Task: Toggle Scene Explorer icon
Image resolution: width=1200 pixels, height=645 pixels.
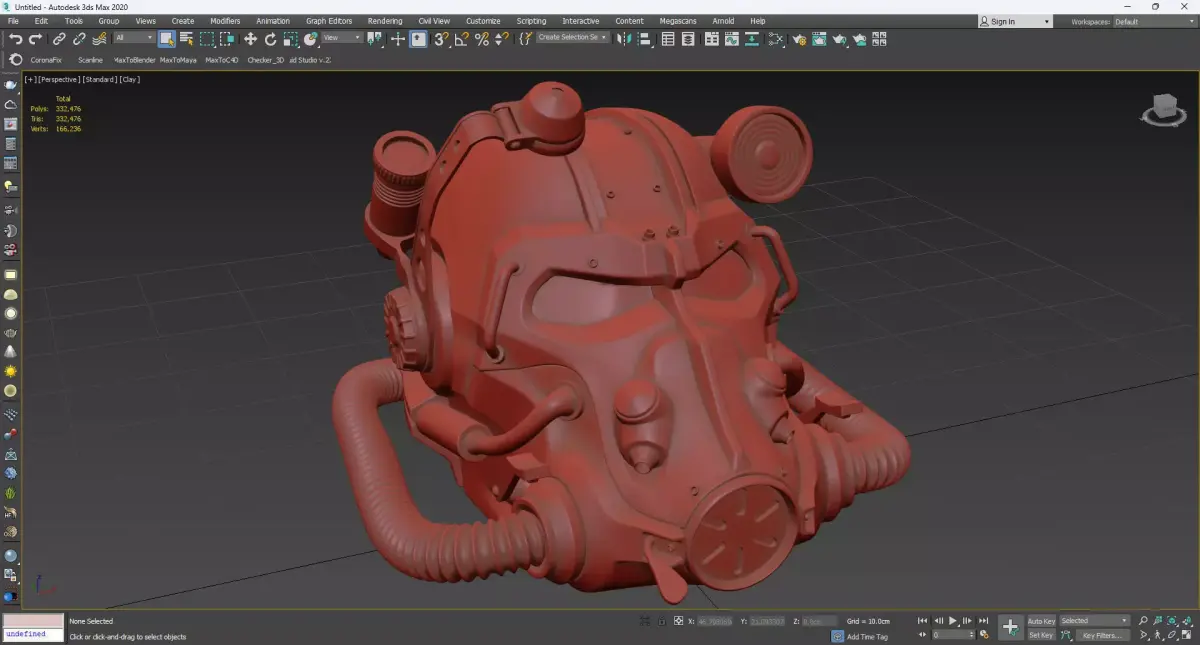Action: point(668,39)
